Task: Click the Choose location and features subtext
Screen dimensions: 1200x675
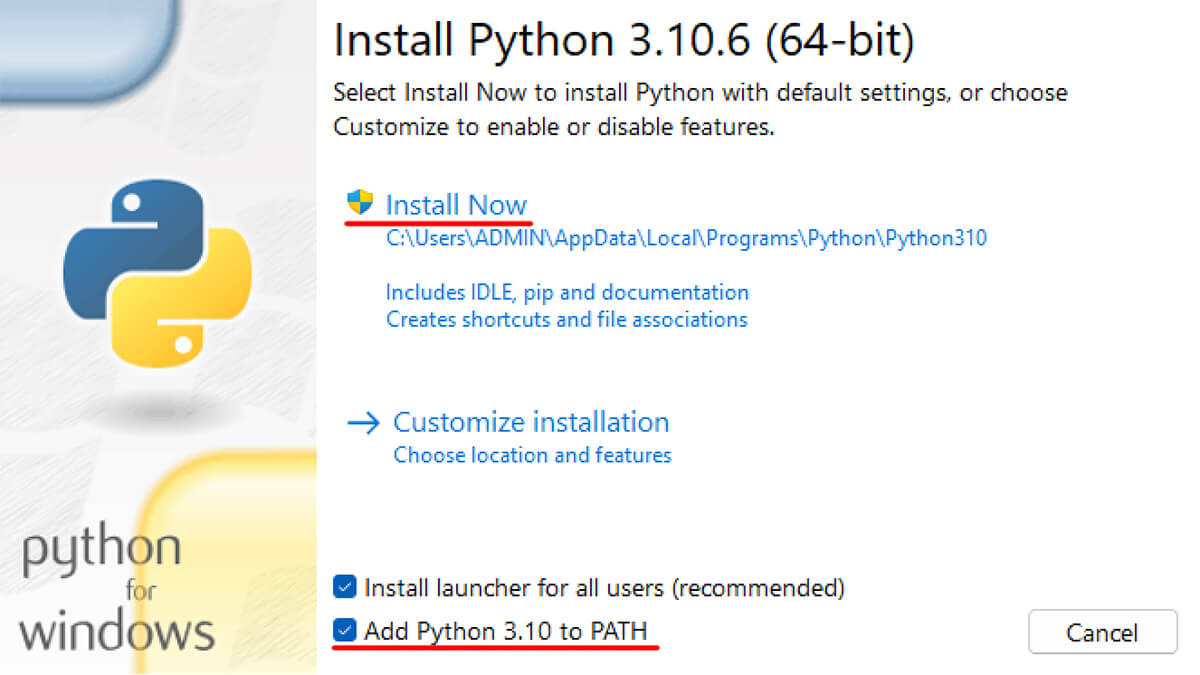Action: 532,455
